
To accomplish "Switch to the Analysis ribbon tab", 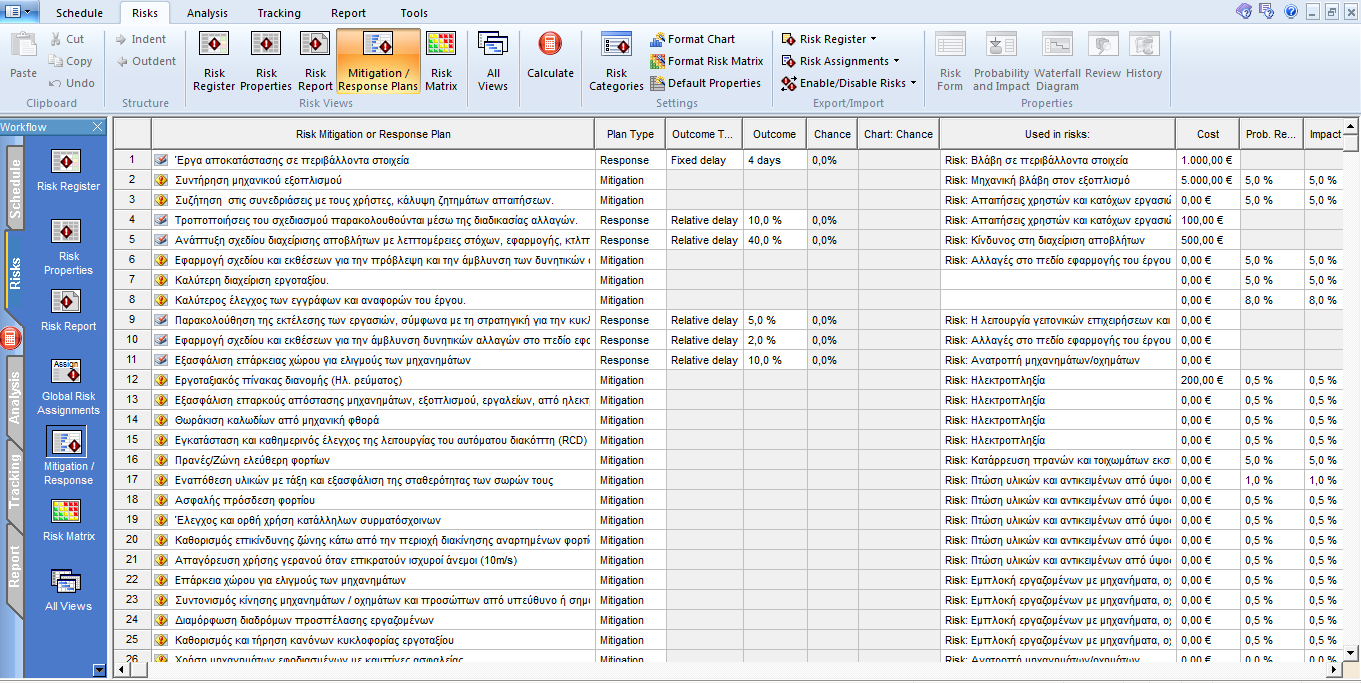I will [x=207, y=13].
